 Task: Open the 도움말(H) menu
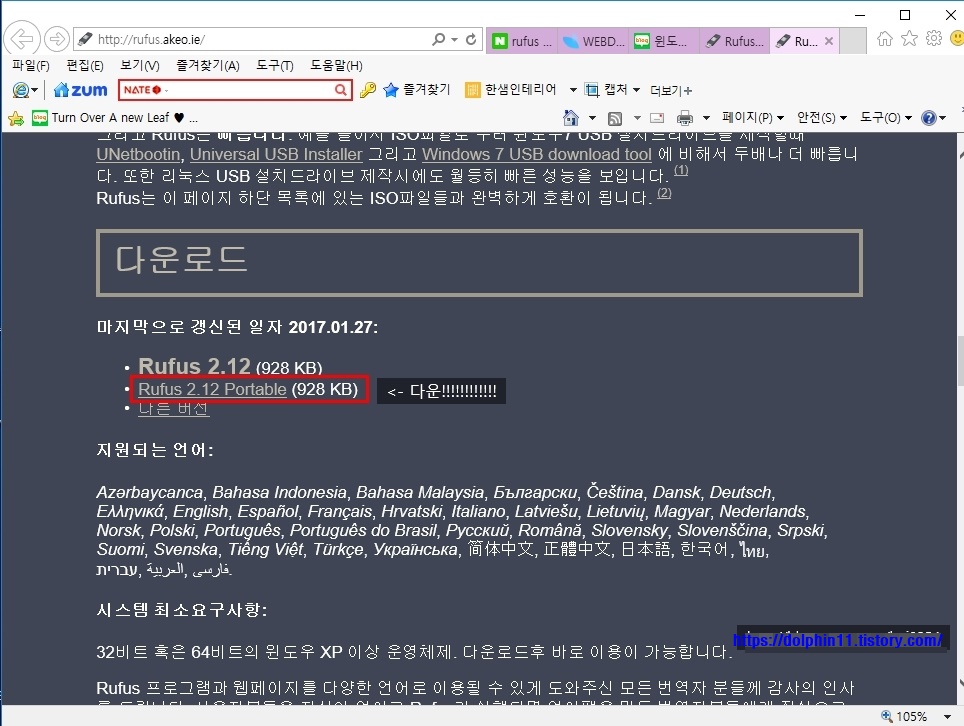point(336,65)
